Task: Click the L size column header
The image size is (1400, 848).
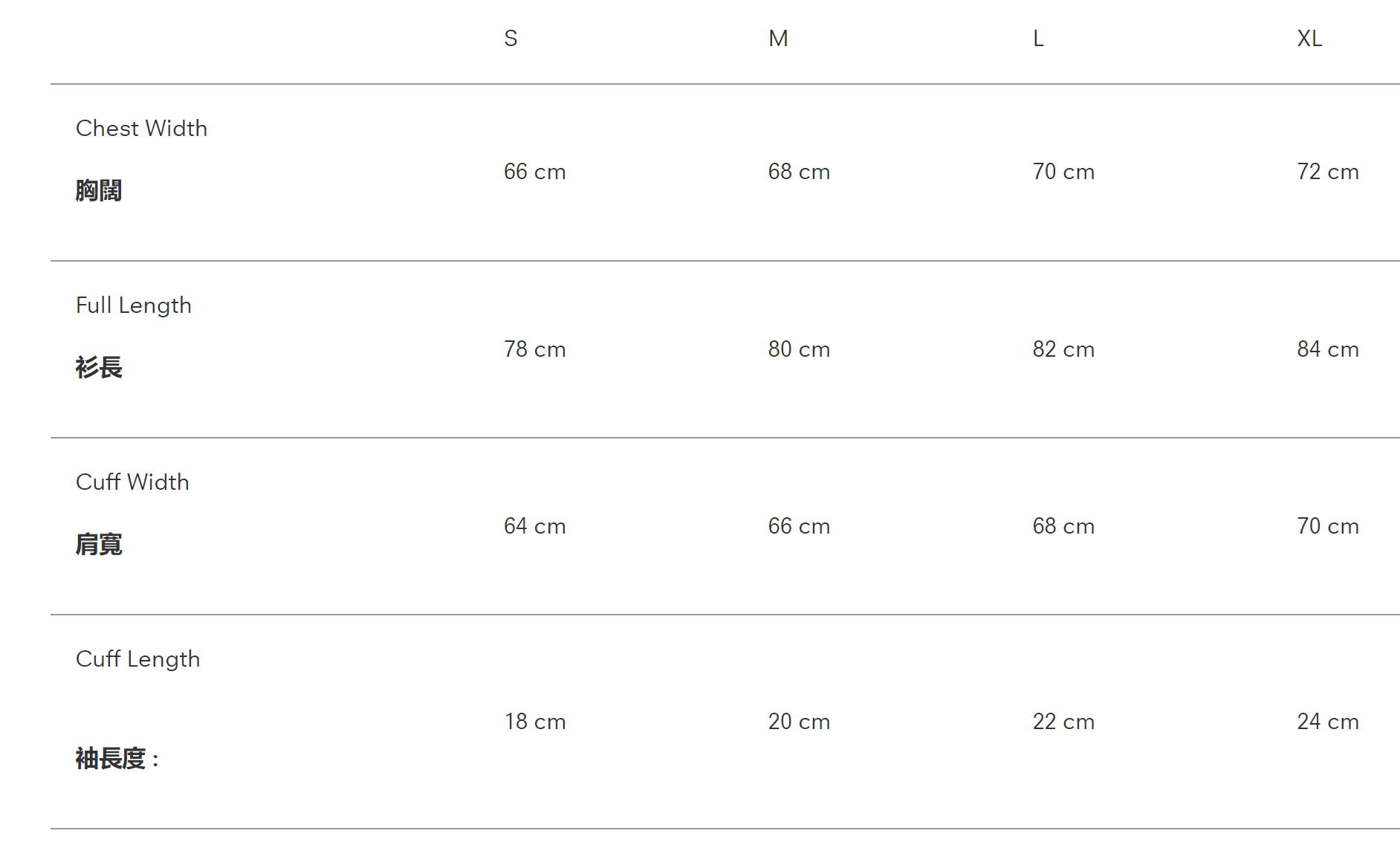Action: pos(1038,39)
